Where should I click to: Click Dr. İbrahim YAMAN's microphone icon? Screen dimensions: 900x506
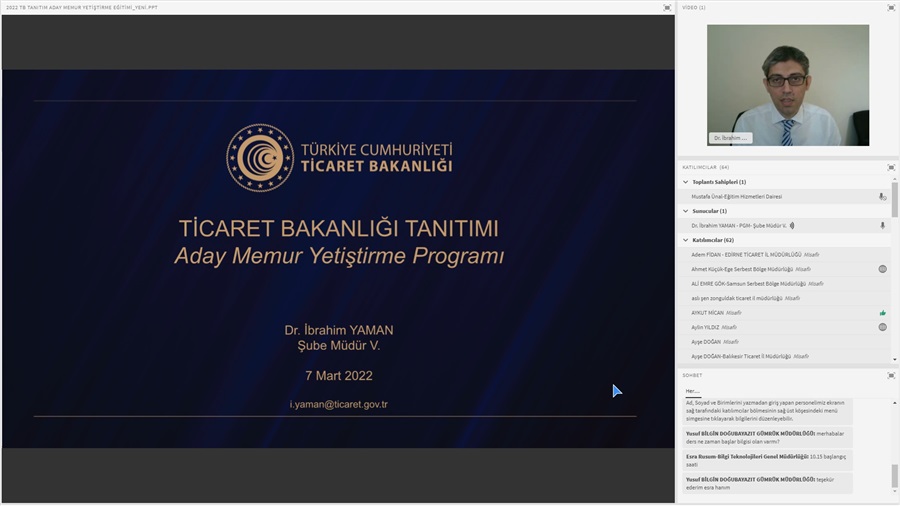coord(882,226)
